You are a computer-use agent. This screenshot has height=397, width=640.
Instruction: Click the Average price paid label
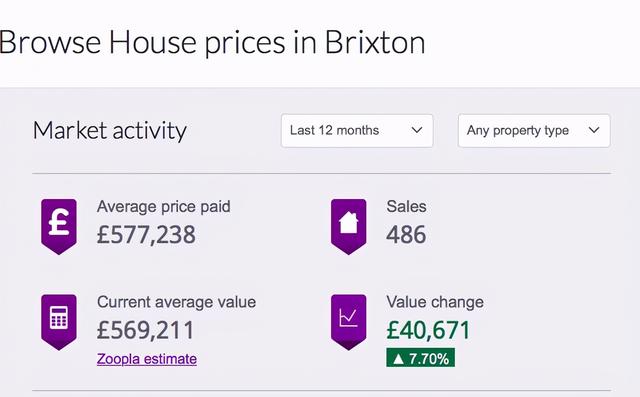(x=163, y=207)
